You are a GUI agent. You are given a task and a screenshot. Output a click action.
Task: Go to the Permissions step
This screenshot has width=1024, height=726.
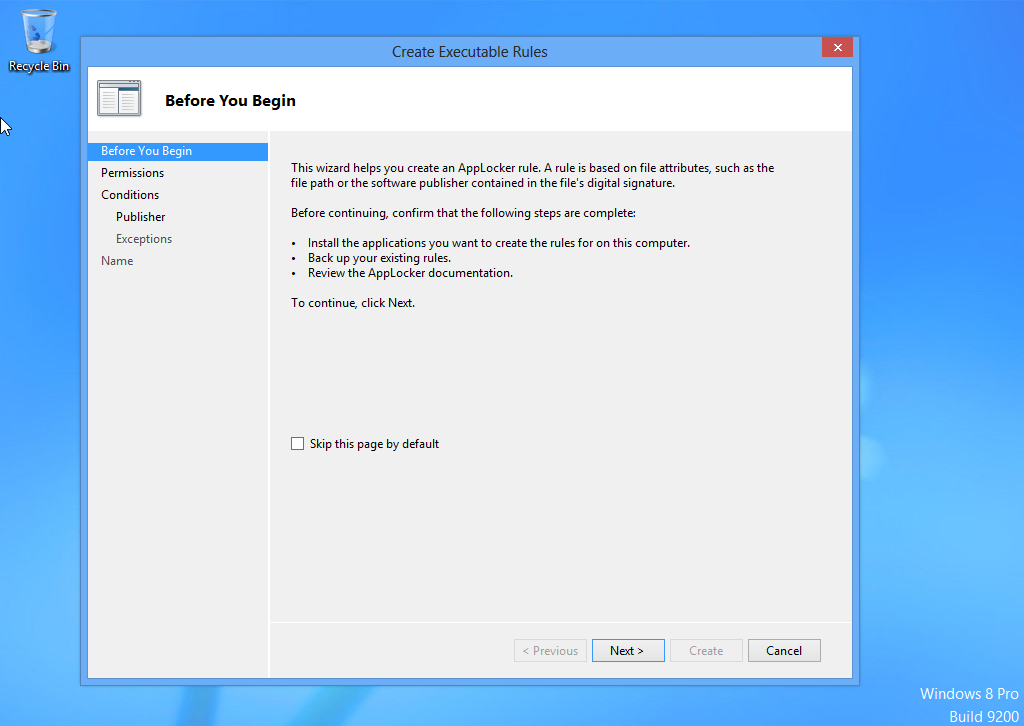point(132,173)
